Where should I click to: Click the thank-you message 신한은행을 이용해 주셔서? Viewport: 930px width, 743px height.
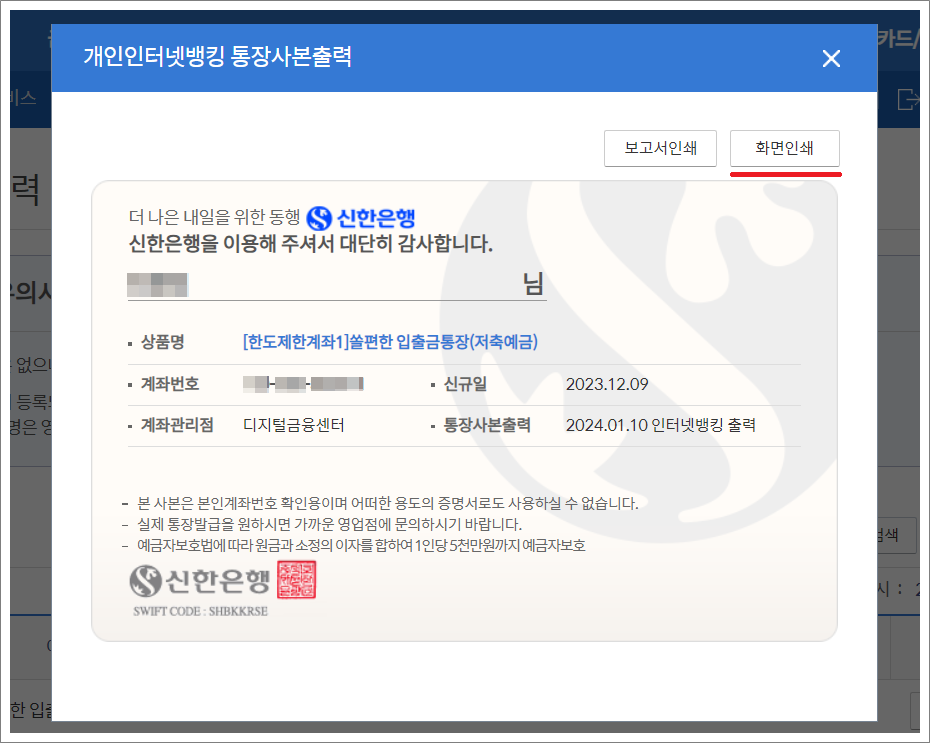tap(311, 244)
